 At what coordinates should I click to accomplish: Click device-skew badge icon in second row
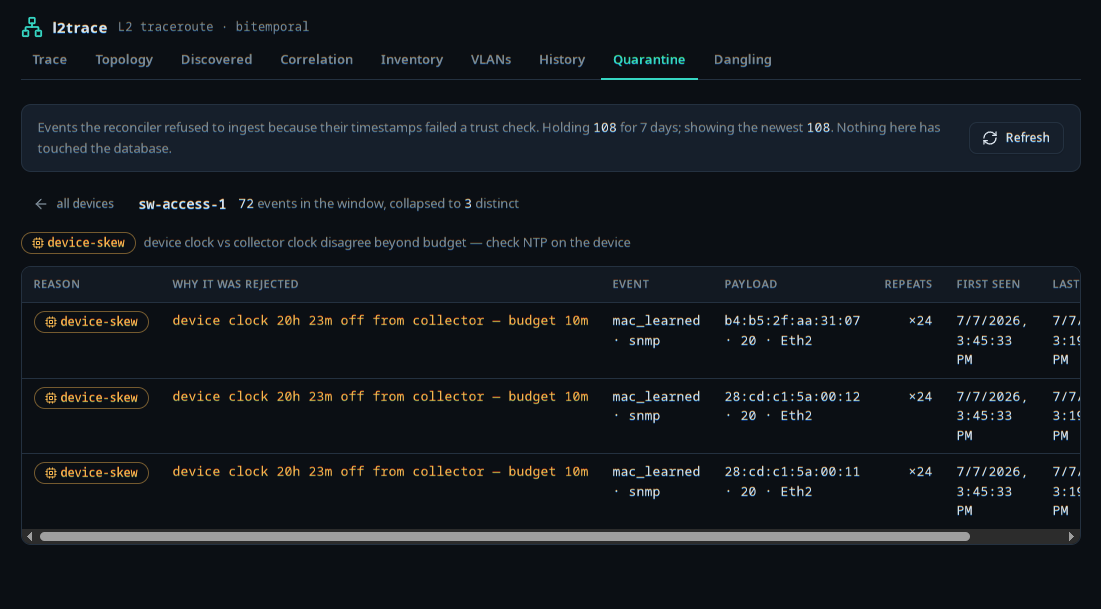[51, 398]
